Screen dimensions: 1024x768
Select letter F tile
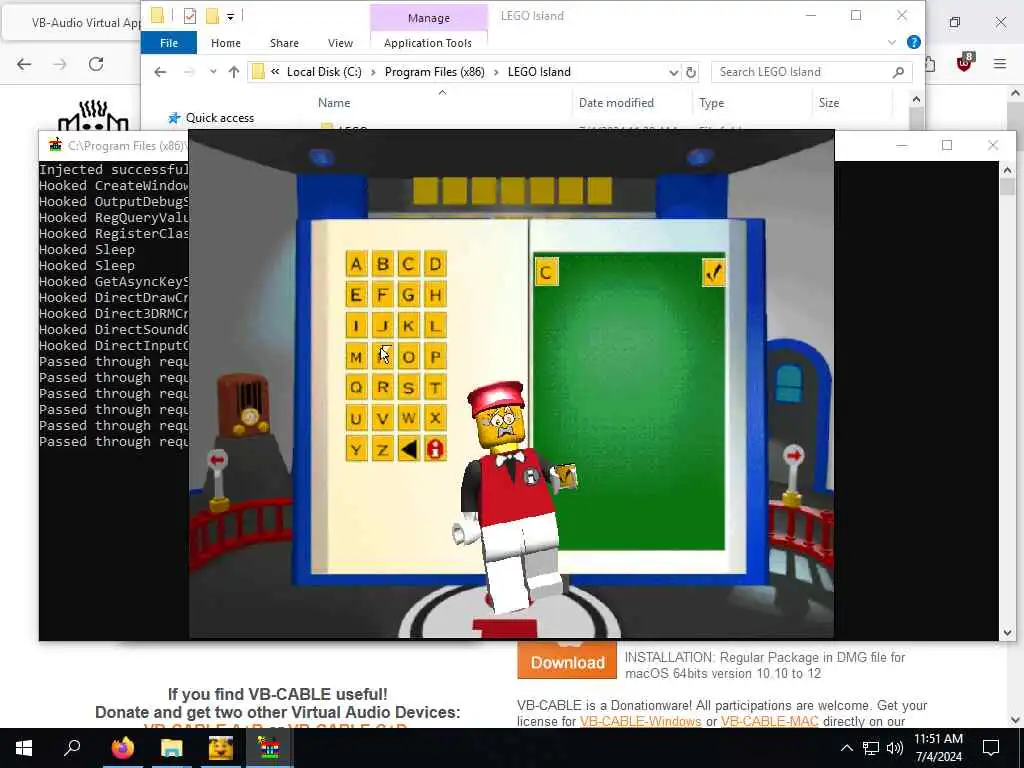point(383,295)
